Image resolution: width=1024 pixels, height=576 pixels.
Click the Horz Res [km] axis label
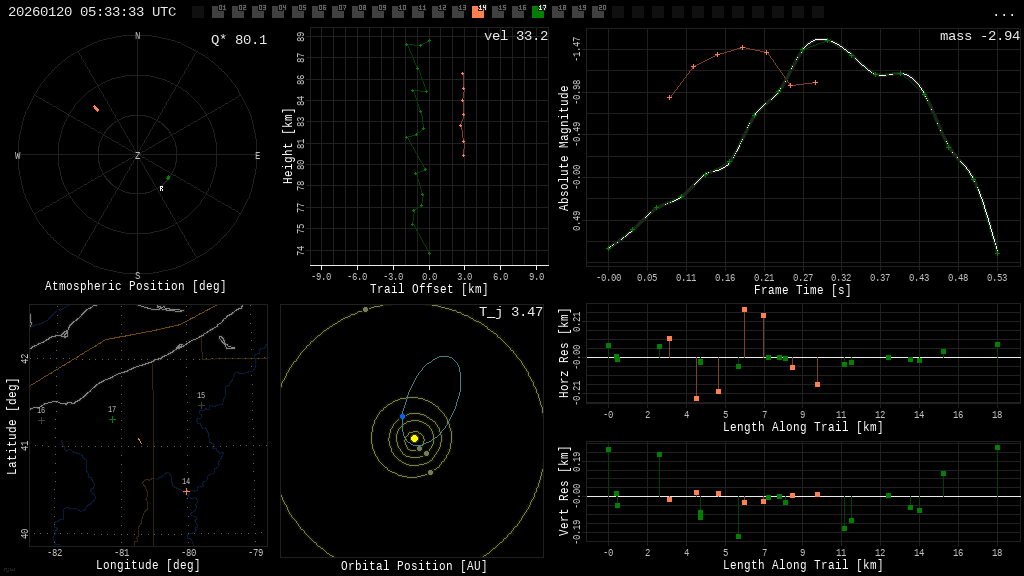pyautogui.click(x=564, y=353)
